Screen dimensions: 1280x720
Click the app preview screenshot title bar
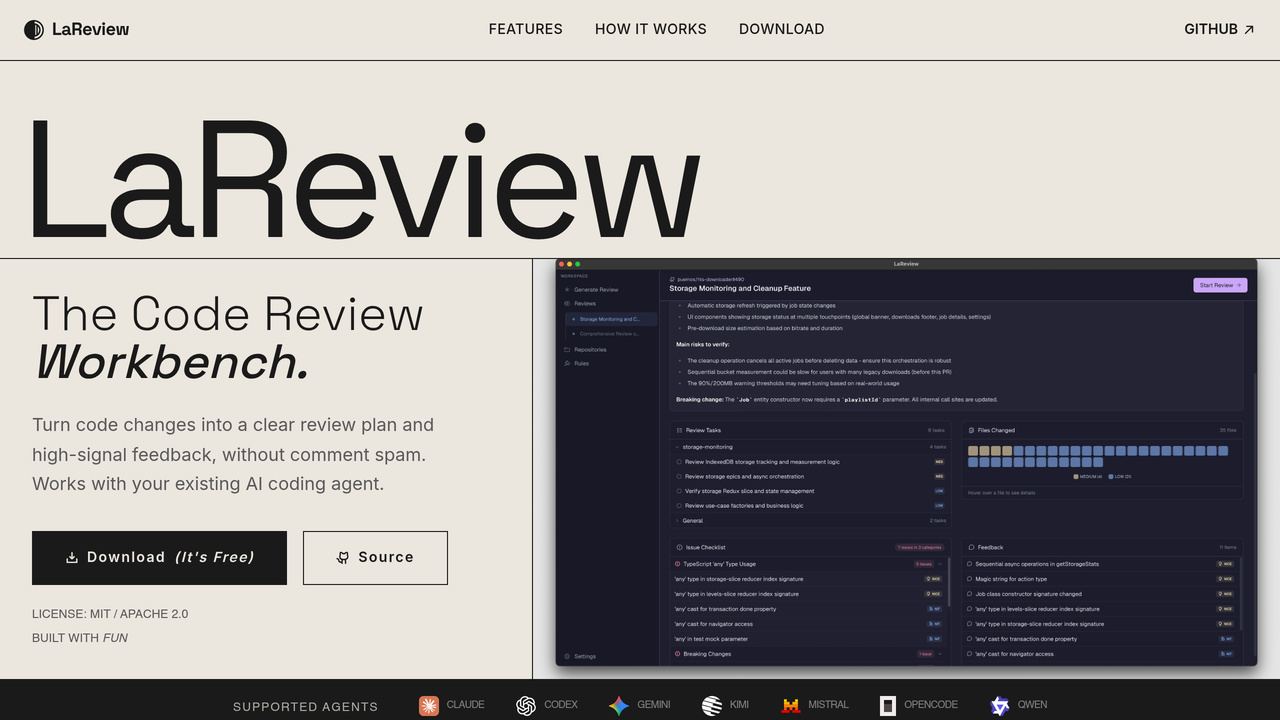tap(906, 264)
